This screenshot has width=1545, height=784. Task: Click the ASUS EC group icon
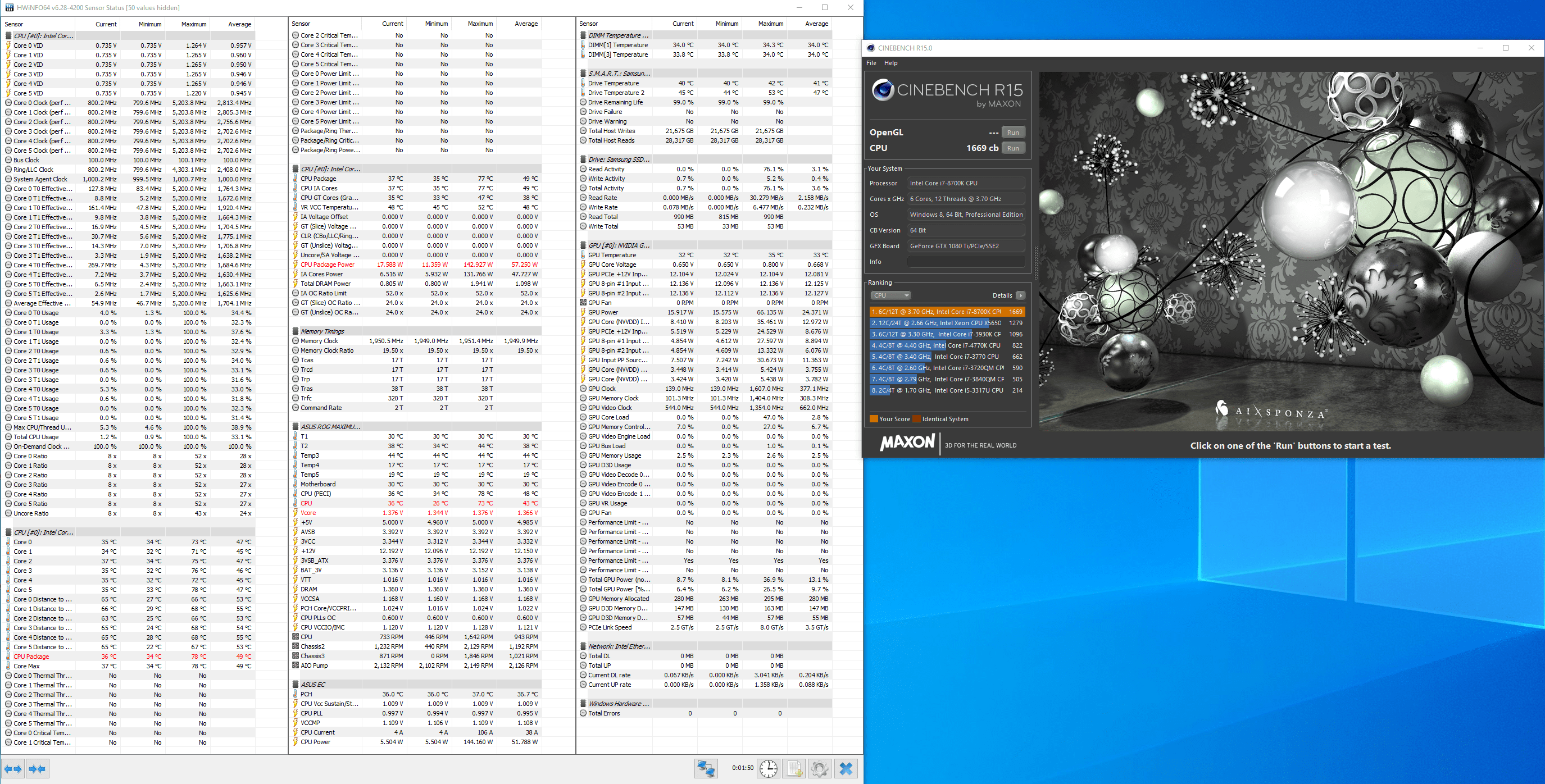(296, 685)
